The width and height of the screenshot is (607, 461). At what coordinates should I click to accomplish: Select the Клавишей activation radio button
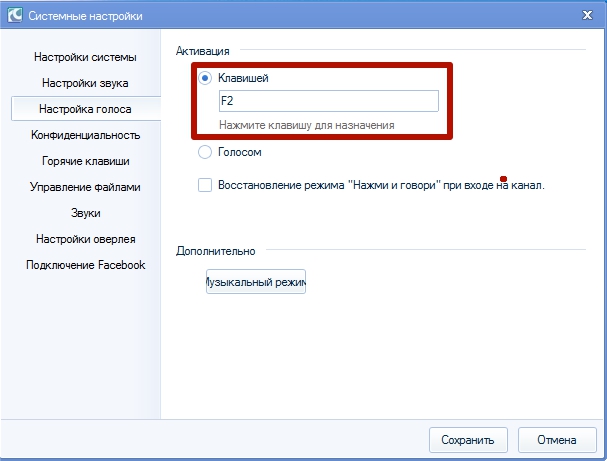(x=205, y=77)
